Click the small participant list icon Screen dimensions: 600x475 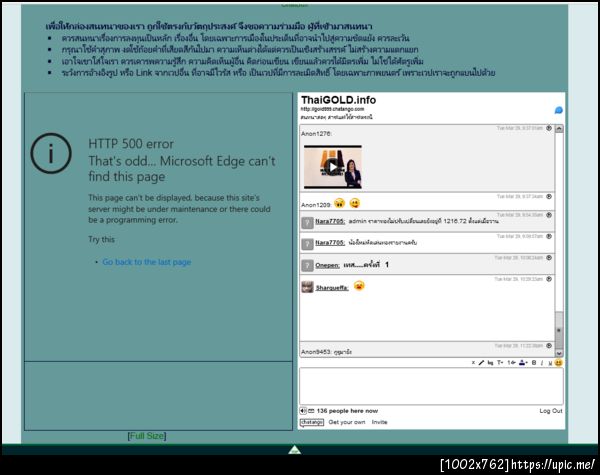click(x=311, y=411)
